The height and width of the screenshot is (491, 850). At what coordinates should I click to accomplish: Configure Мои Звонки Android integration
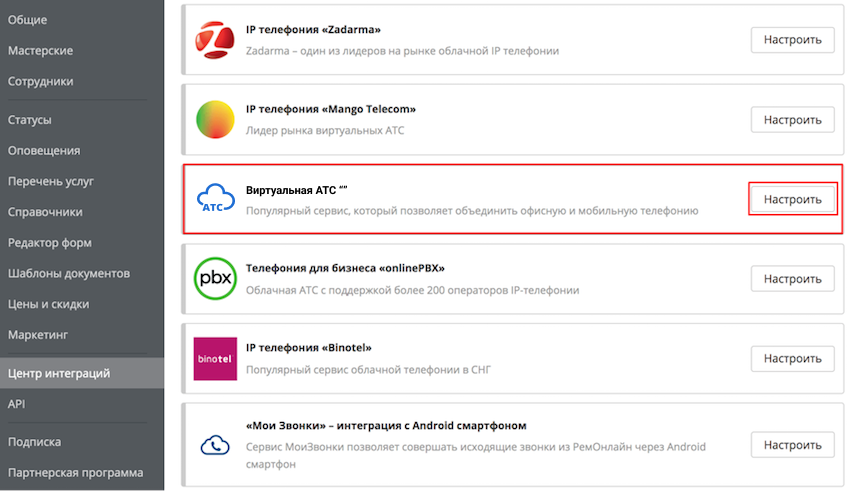(x=792, y=445)
